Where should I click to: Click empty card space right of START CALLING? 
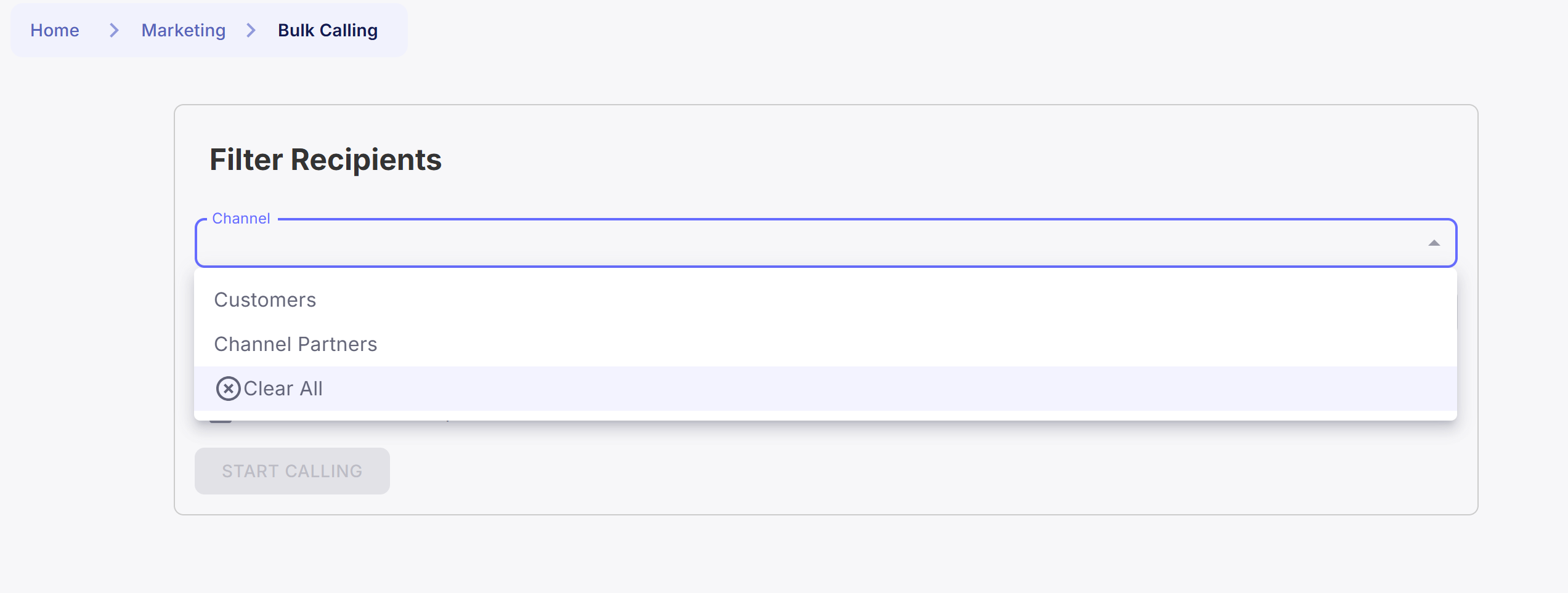tap(863, 471)
